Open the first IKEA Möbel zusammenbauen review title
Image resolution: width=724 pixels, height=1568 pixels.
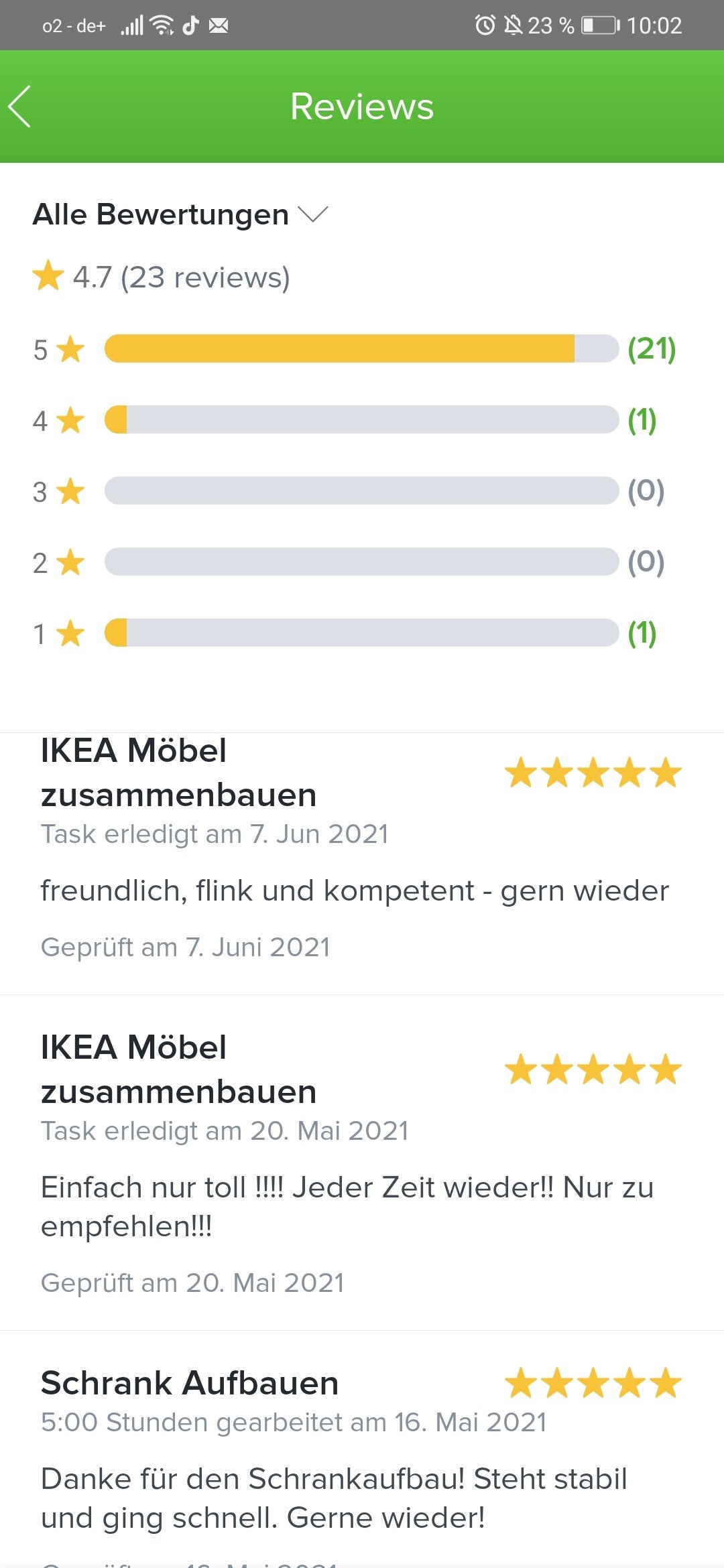click(178, 773)
